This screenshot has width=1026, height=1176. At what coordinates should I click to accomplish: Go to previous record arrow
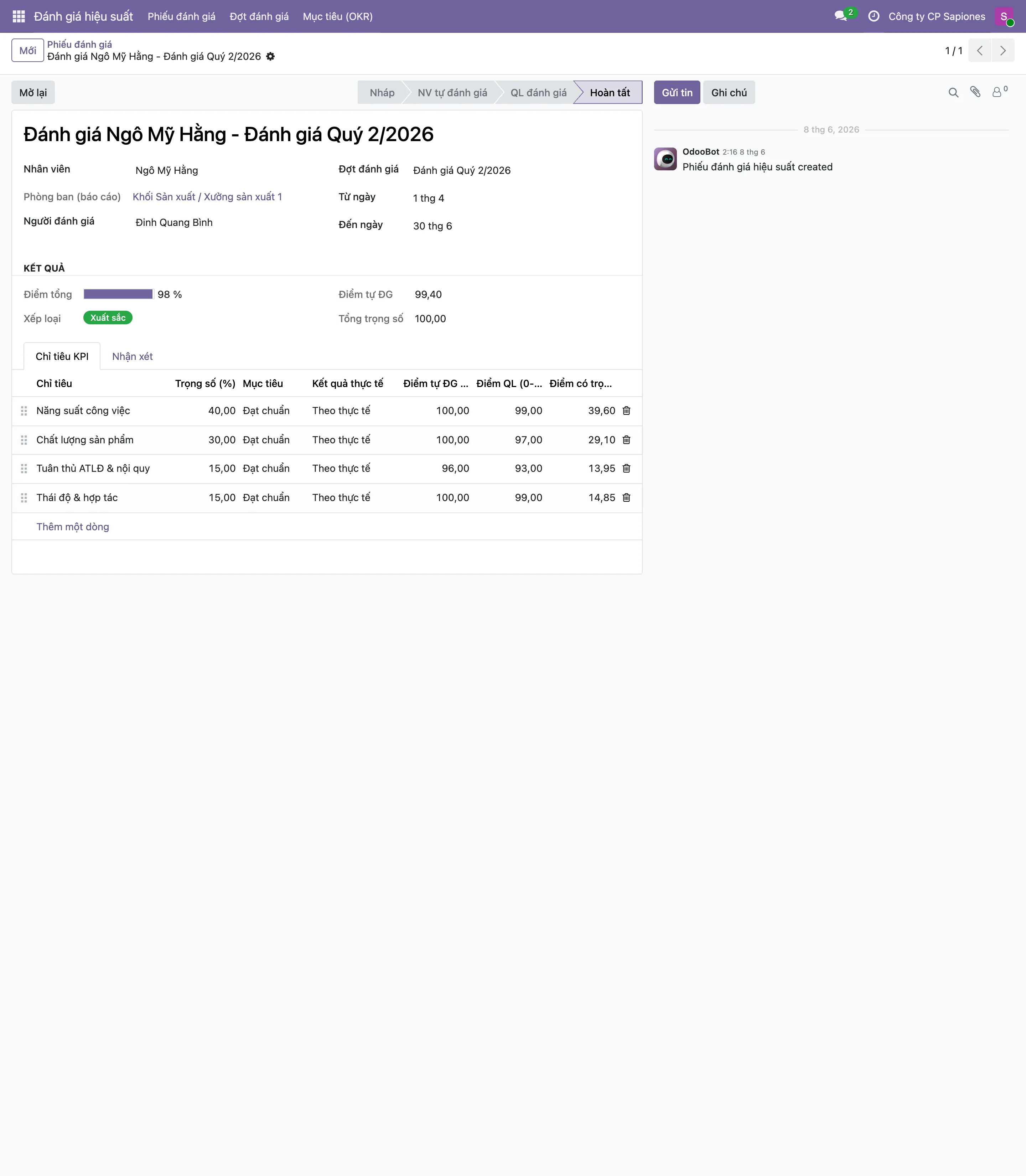[x=980, y=50]
